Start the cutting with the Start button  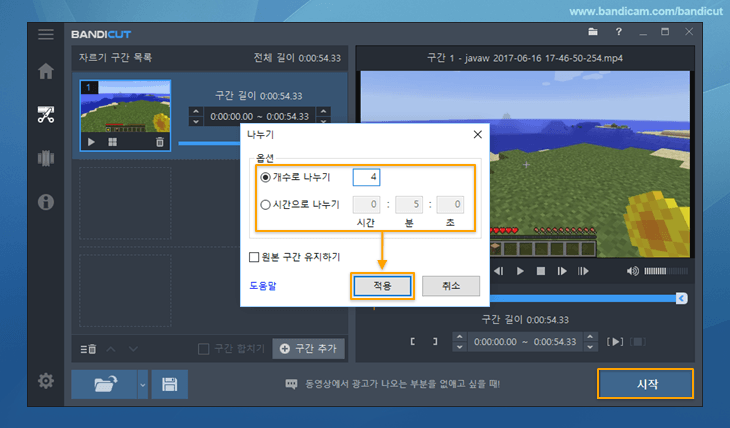[646, 384]
